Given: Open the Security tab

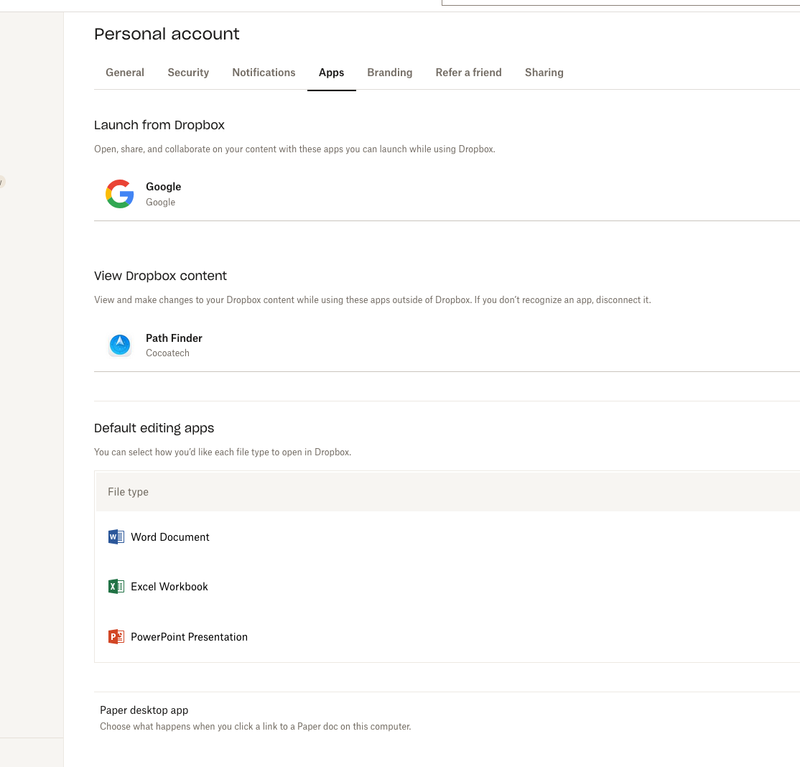Looking at the screenshot, I should point(188,73).
